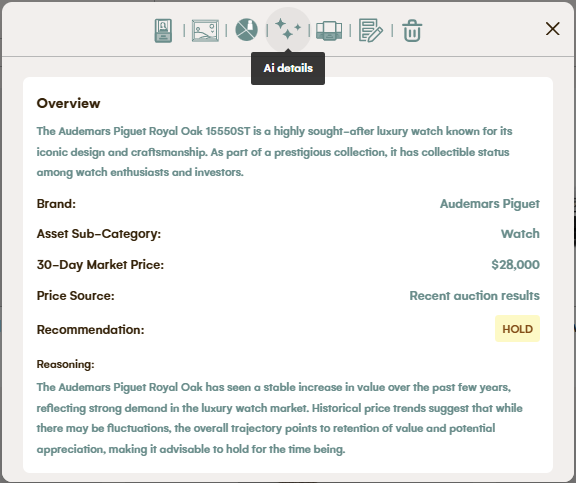
Task: Open the image gallery icon
Action: [x=205, y=30]
